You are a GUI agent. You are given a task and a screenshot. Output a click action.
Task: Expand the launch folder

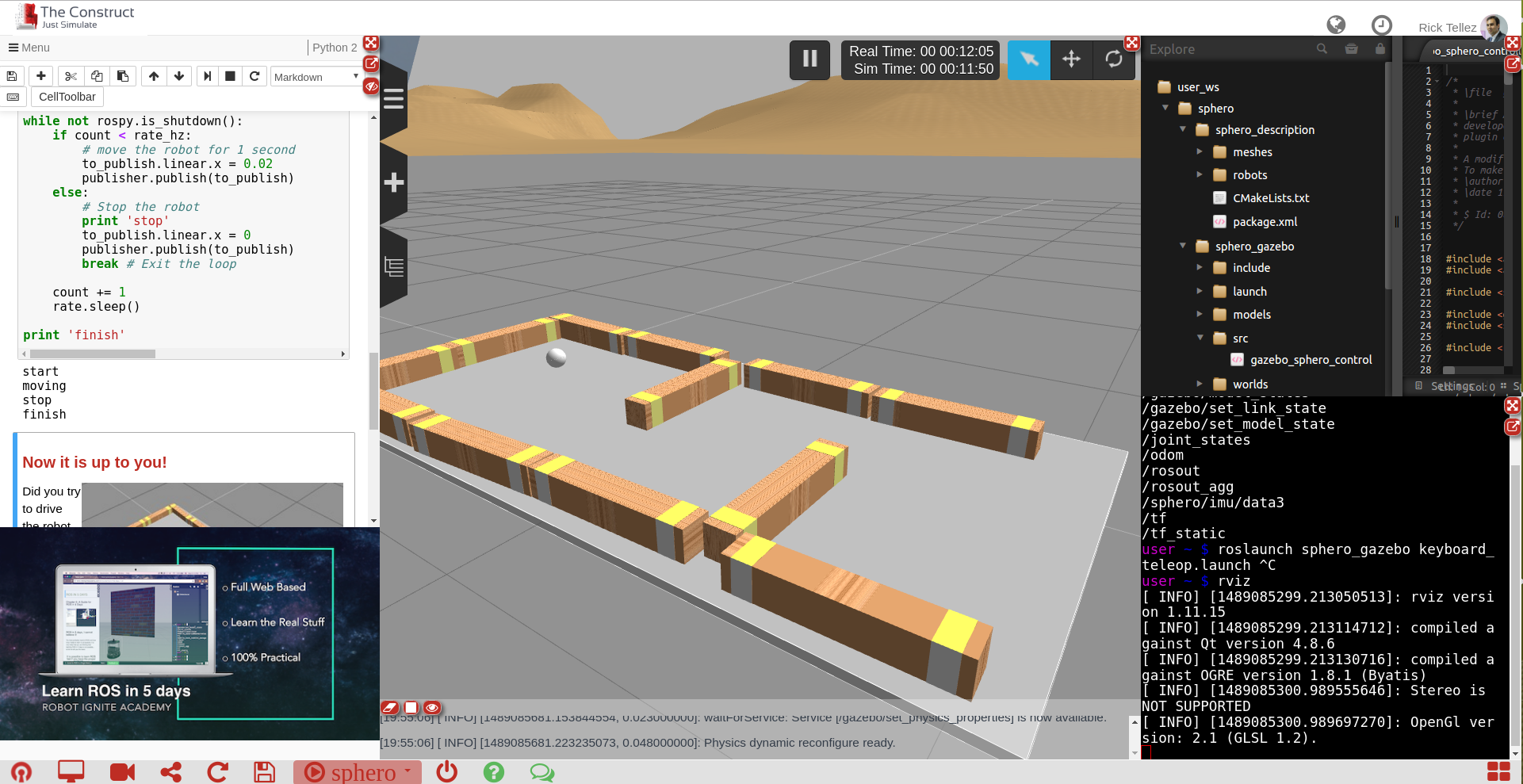point(1200,291)
